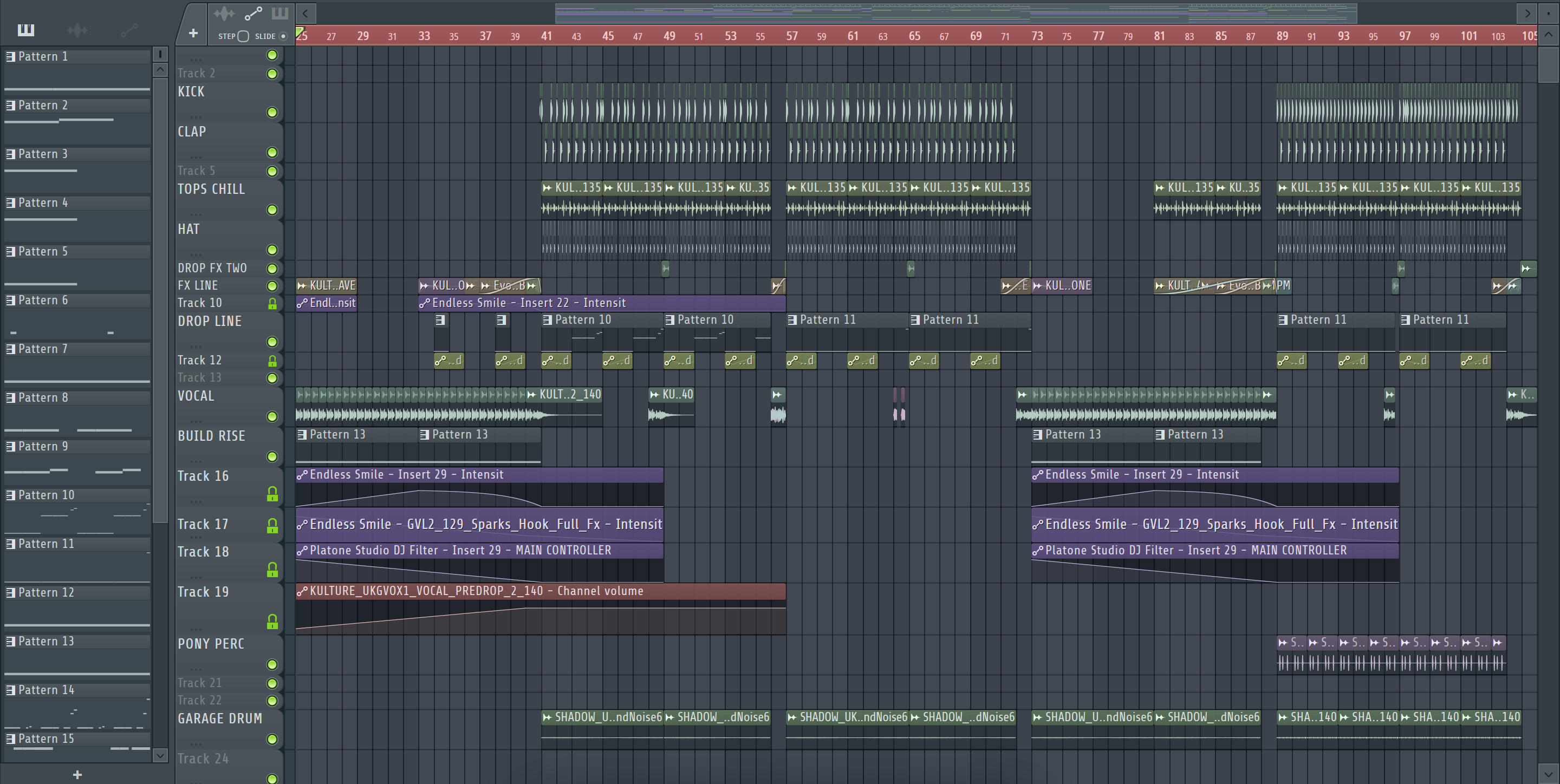Click the plus tab above the track headers
Viewport: 1560px width, 784px height.
click(193, 33)
